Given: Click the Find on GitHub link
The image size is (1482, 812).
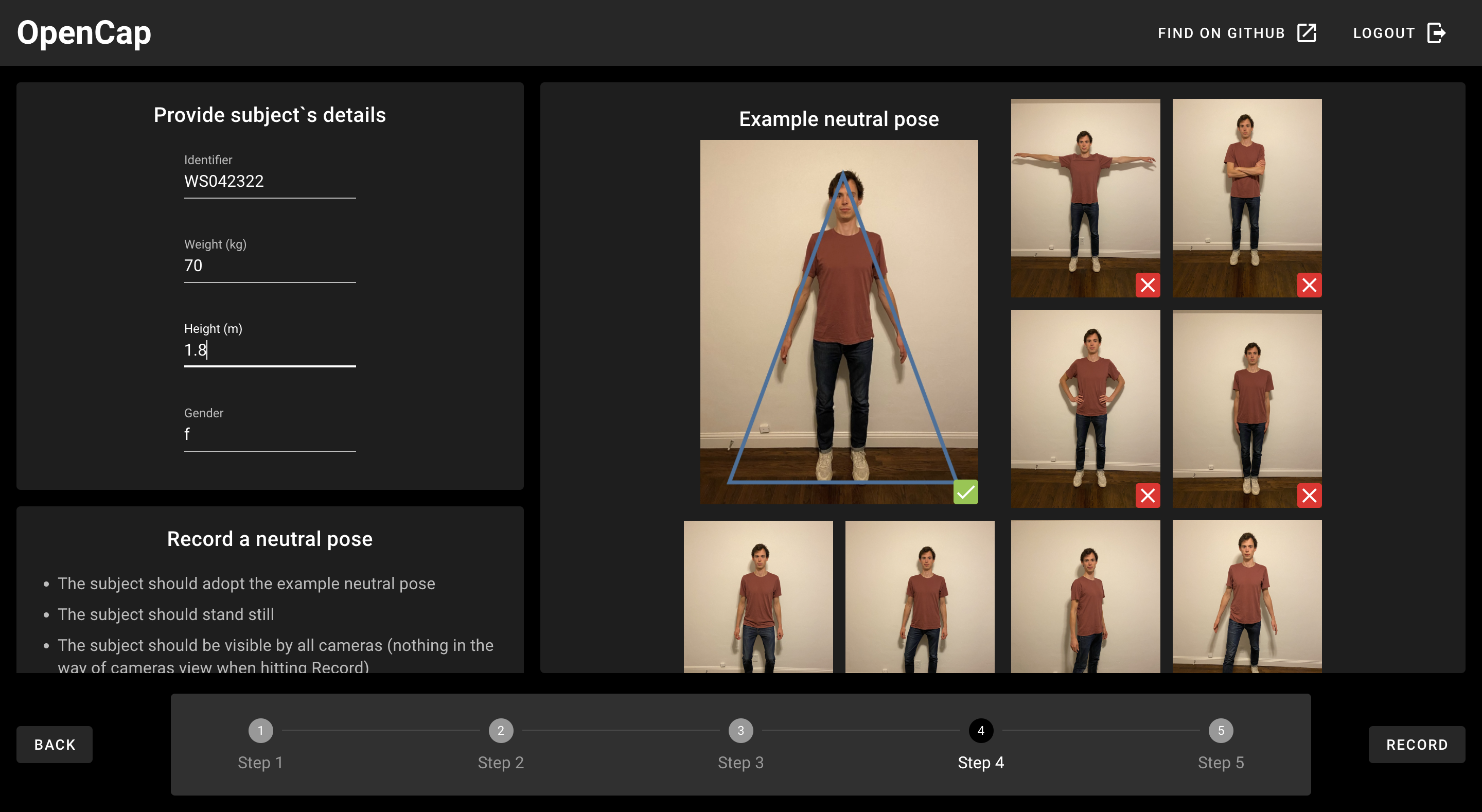Looking at the screenshot, I should pyautogui.click(x=1238, y=33).
